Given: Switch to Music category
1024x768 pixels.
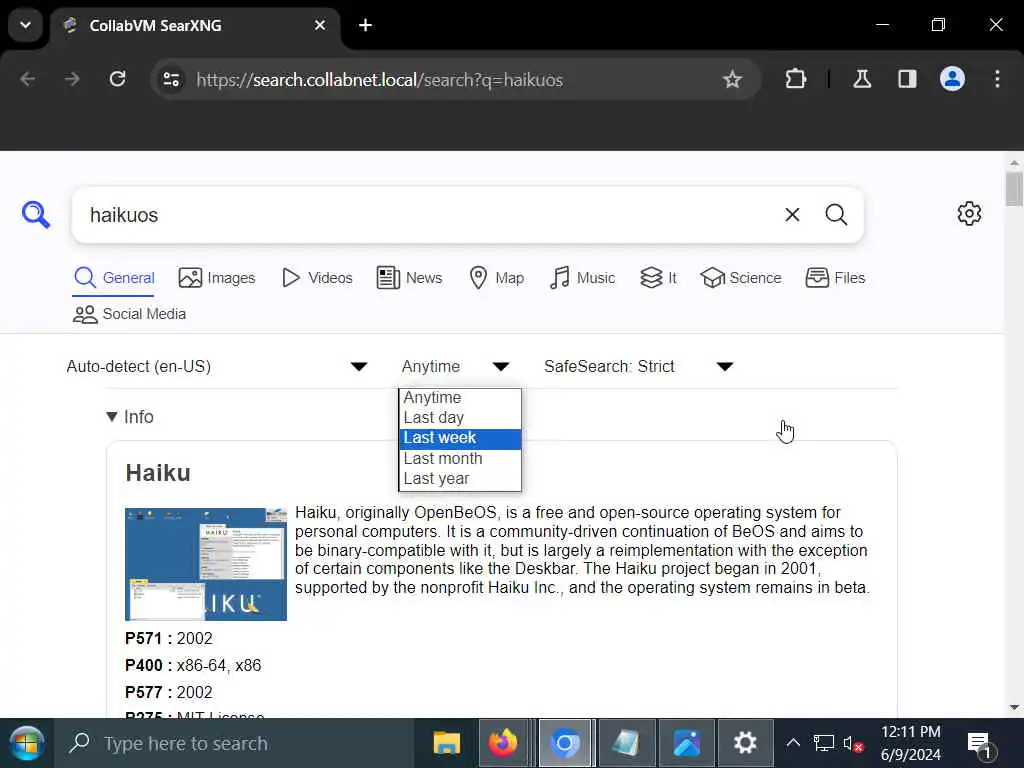Looking at the screenshot, I should pyautogui.click(x=582, y=278).
